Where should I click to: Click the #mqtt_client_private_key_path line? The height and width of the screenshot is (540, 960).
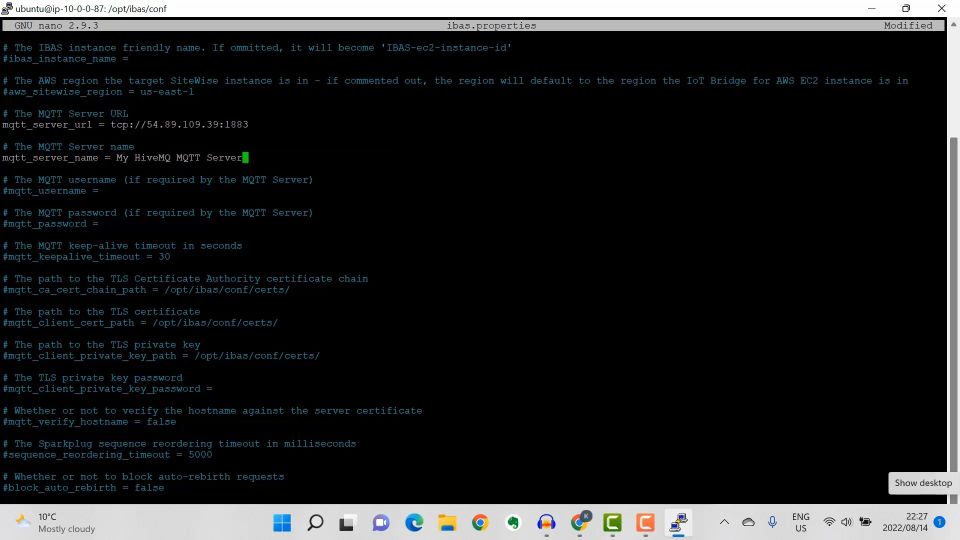[161, 356]
